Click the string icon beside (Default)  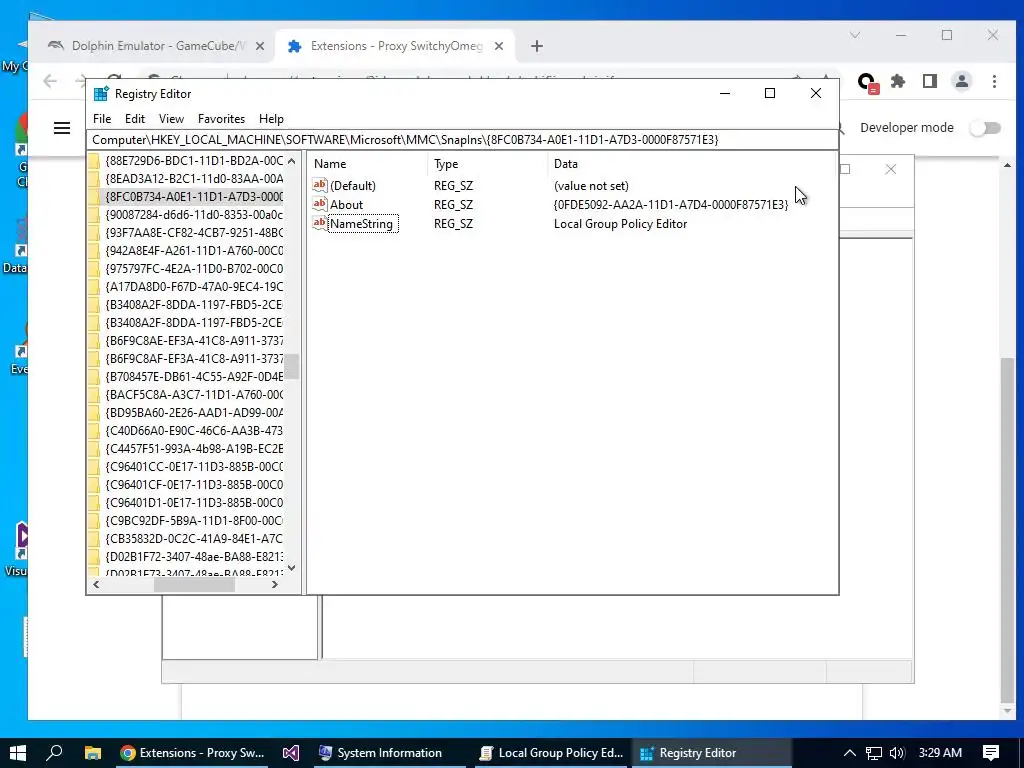[319, 185]
